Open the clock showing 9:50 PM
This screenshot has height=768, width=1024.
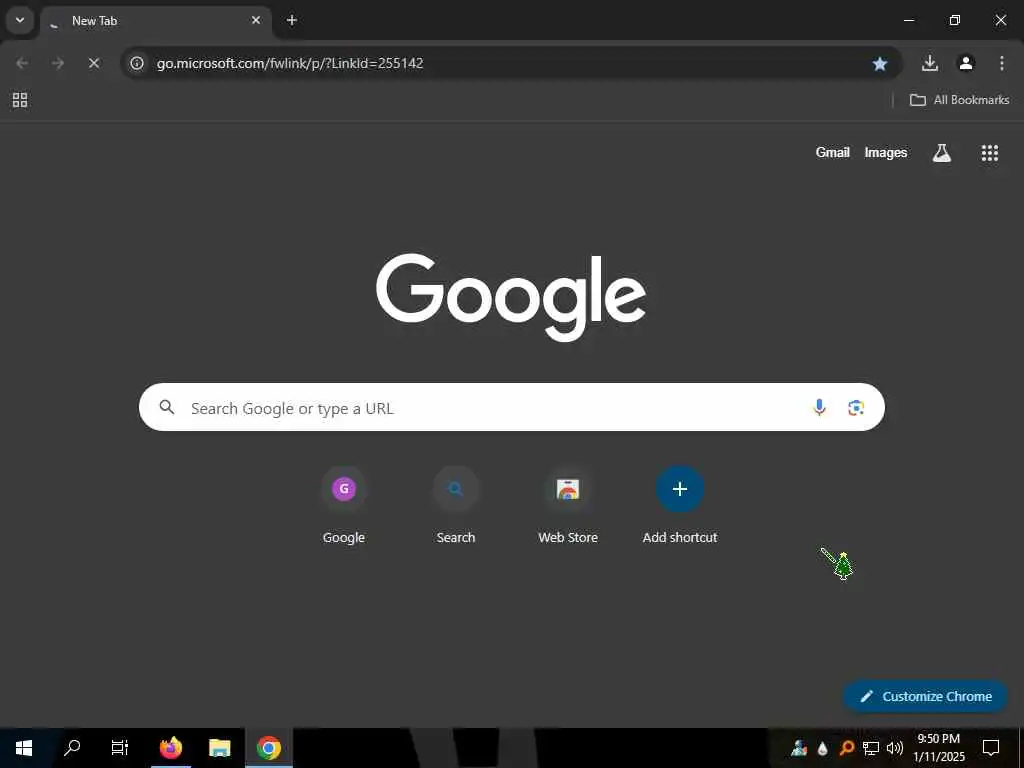(938, 748)
